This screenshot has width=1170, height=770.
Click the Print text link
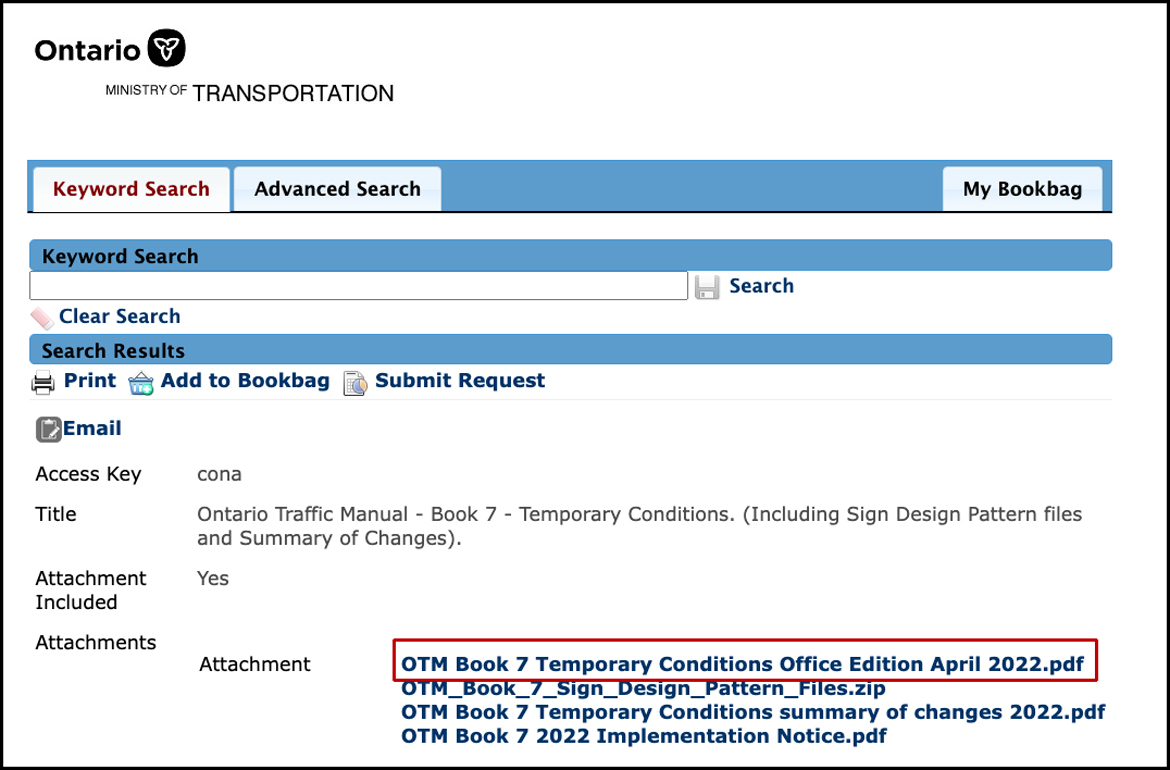pyautogui.click(x=90, y=381)
